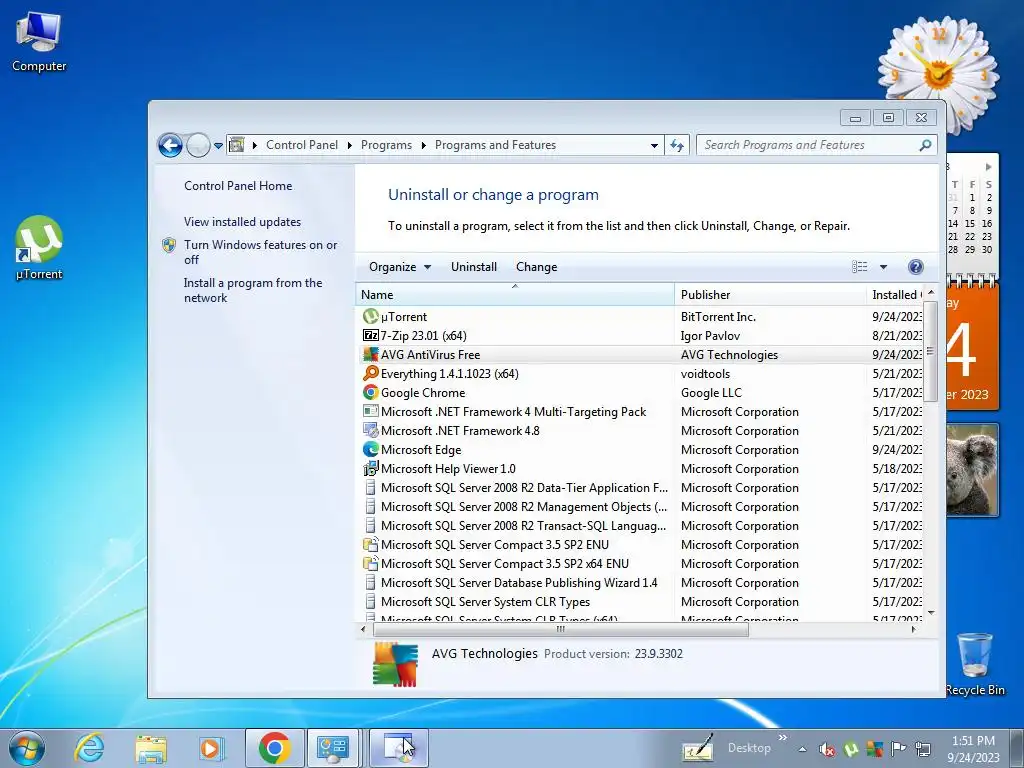Click the Control Panel taskbar button

(334, 748)
